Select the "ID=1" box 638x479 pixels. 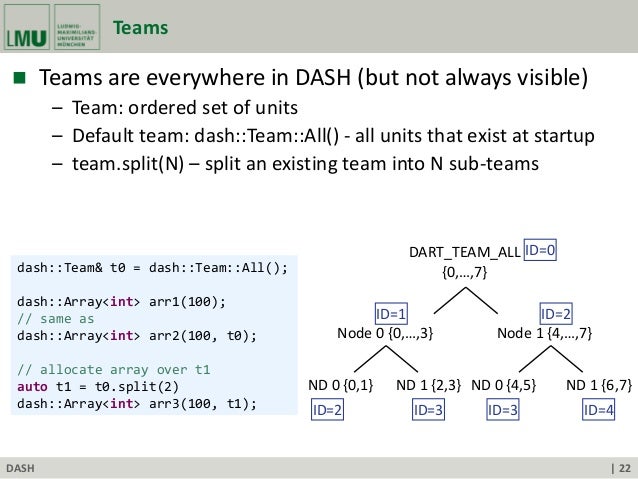(x=391, y=314)
